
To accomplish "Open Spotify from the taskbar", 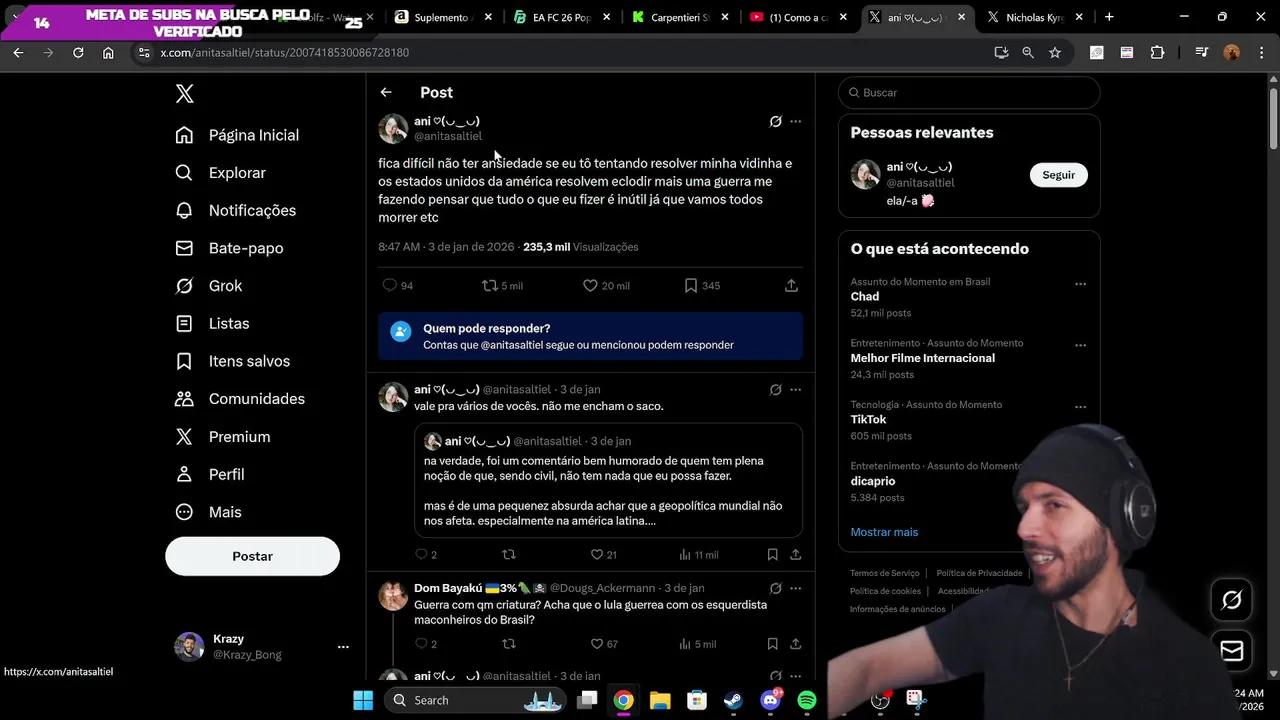I will 807,700.
